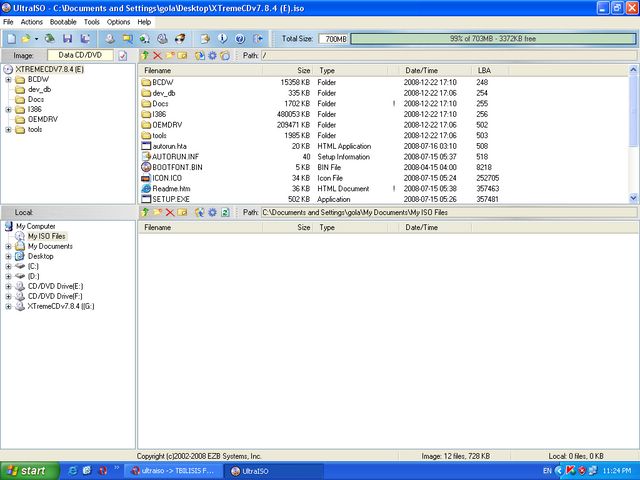Click the Type column header in local list
This screenshot has height=480, width=640.
pos(350,227)
